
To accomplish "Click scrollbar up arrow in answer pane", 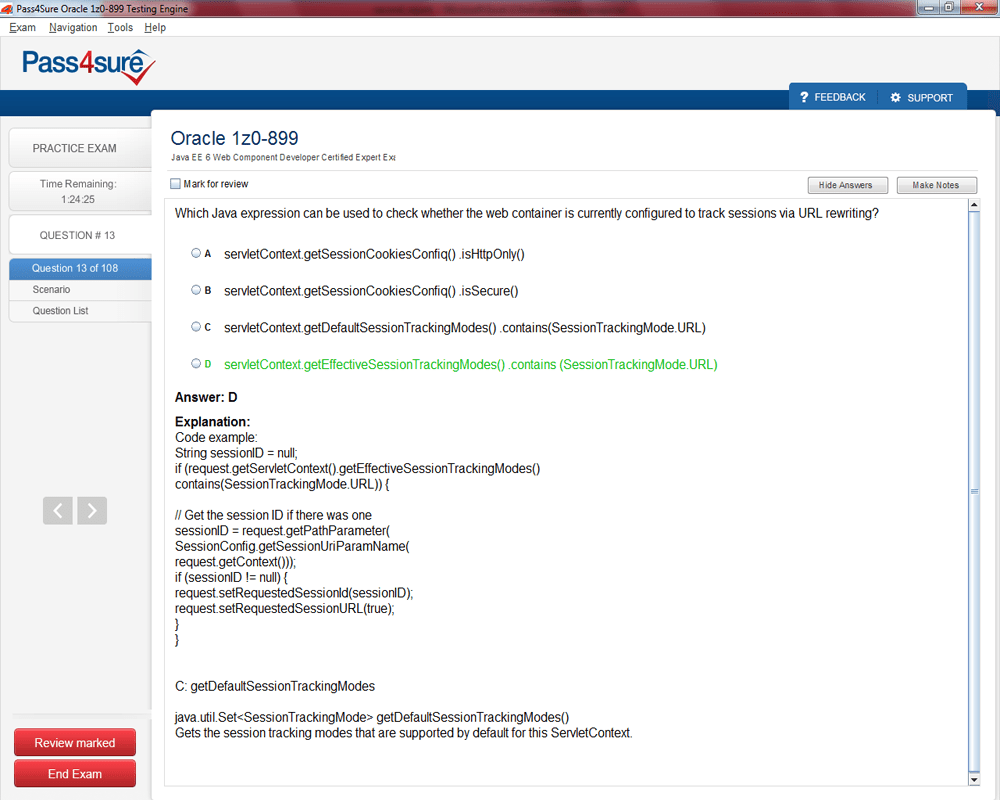I will (974, 205).
